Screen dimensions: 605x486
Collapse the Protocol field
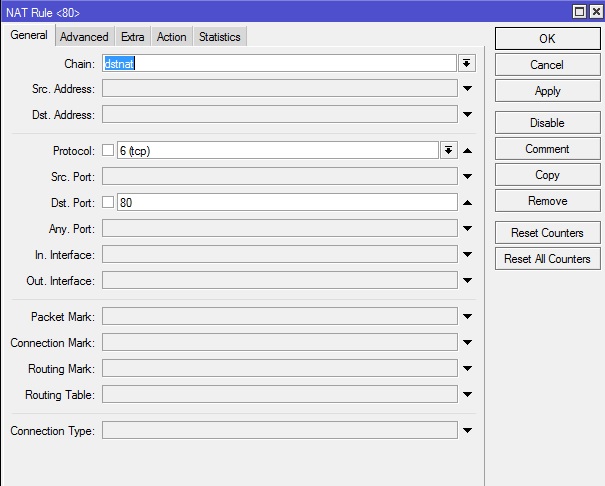[467, 150]
